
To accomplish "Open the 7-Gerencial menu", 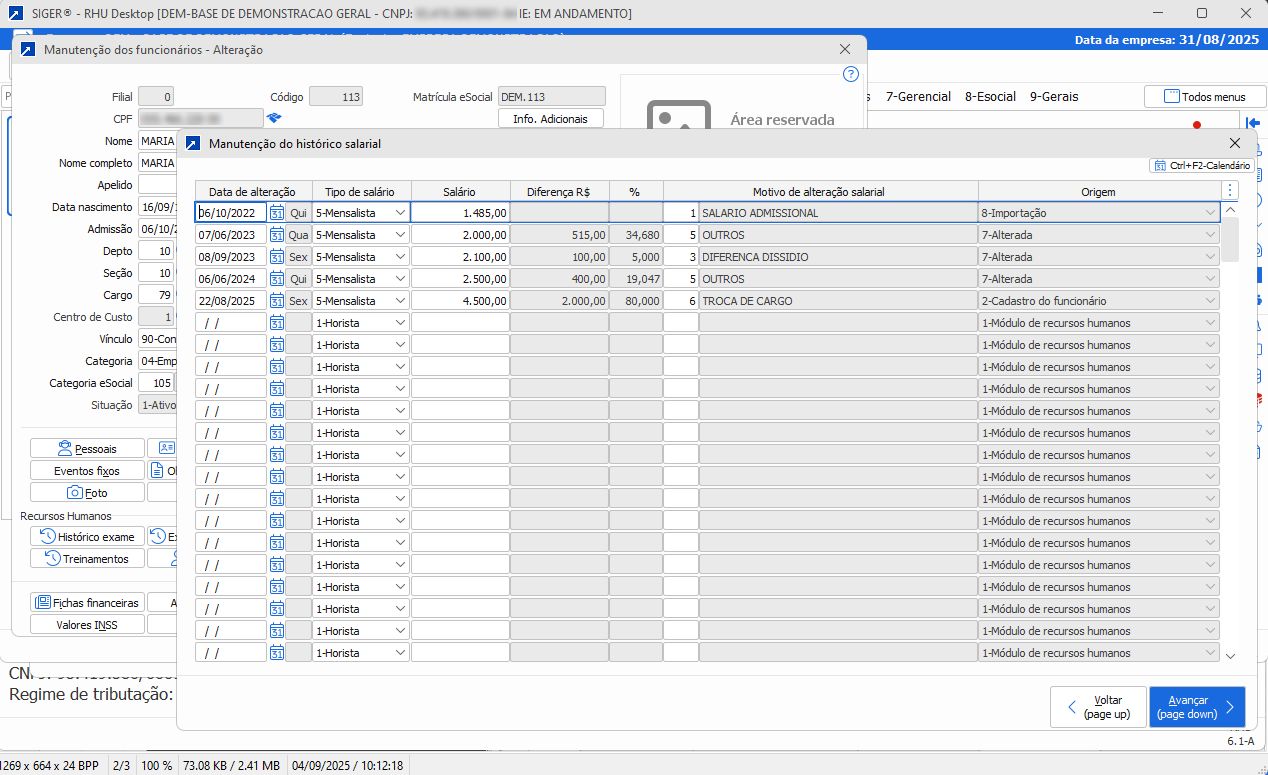I will pos(918,97).
